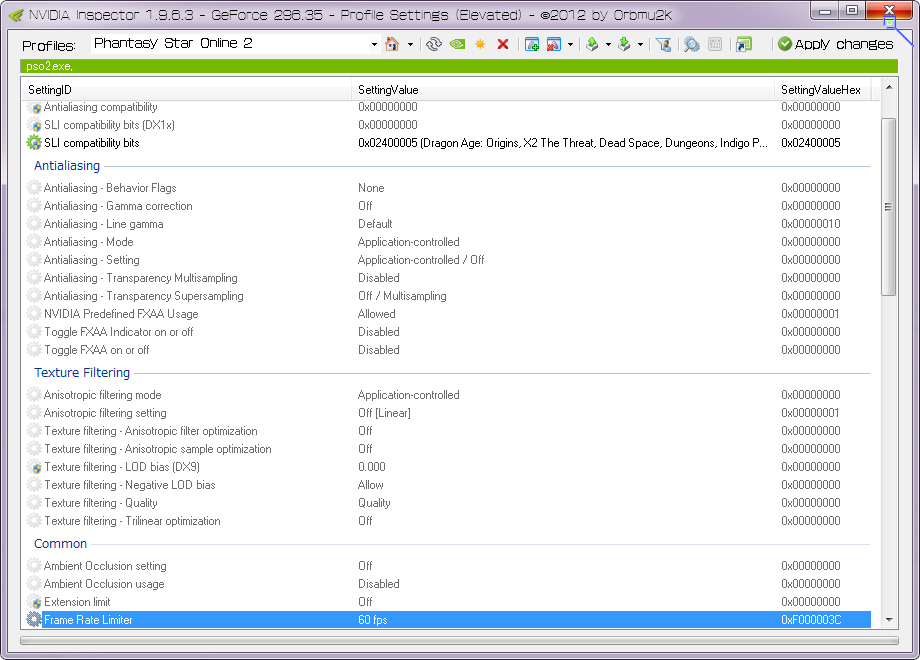Select the Anisotropic filtering setting row

coord(448,413)
